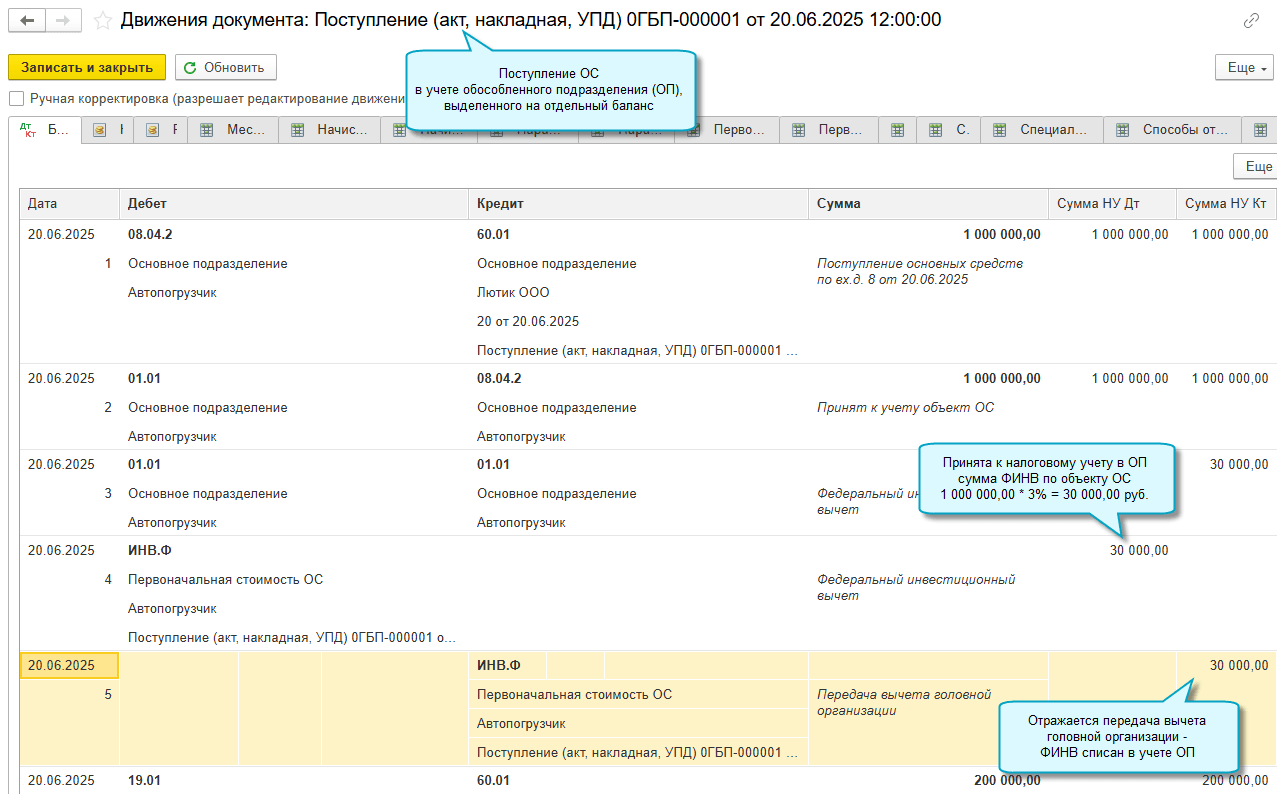The height and width of the screenshot is (794, 1277).
Task: Enable 'Ручная корректировка' checkbox
Action: tap(16, 99)
